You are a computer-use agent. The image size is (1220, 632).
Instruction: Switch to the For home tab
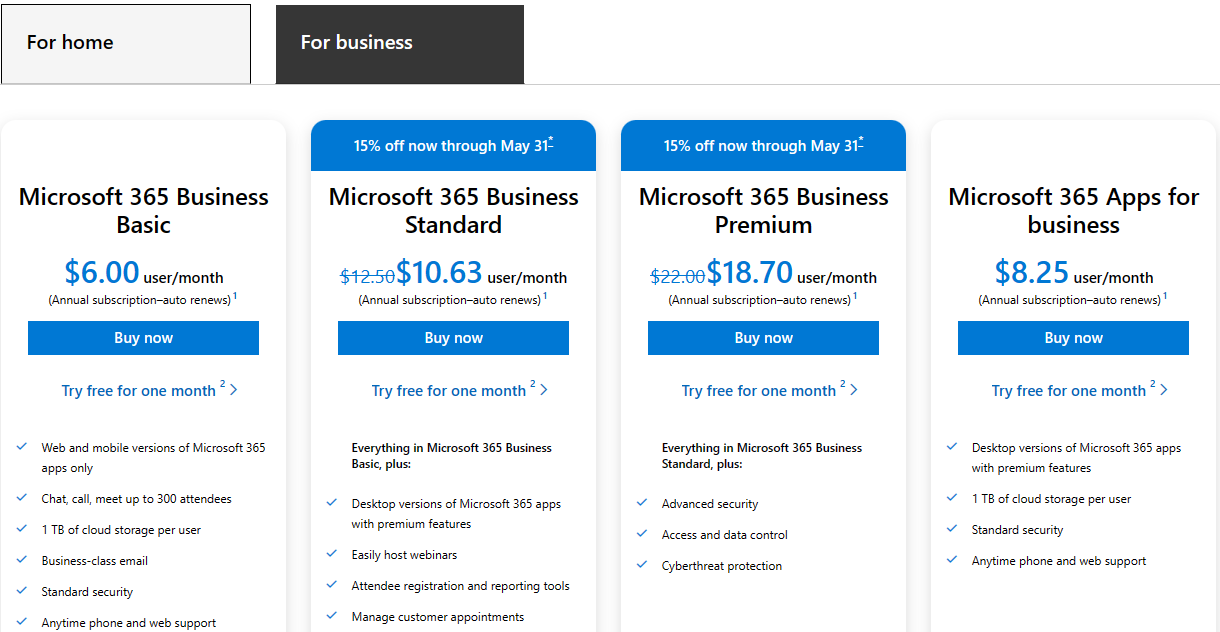pyautogui.click(x=126, y=43)
